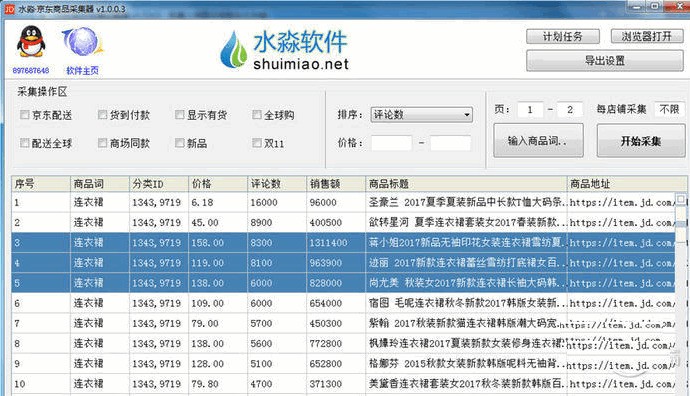
Task: Click the 每店铺采集 limit field
Action: 669,109
